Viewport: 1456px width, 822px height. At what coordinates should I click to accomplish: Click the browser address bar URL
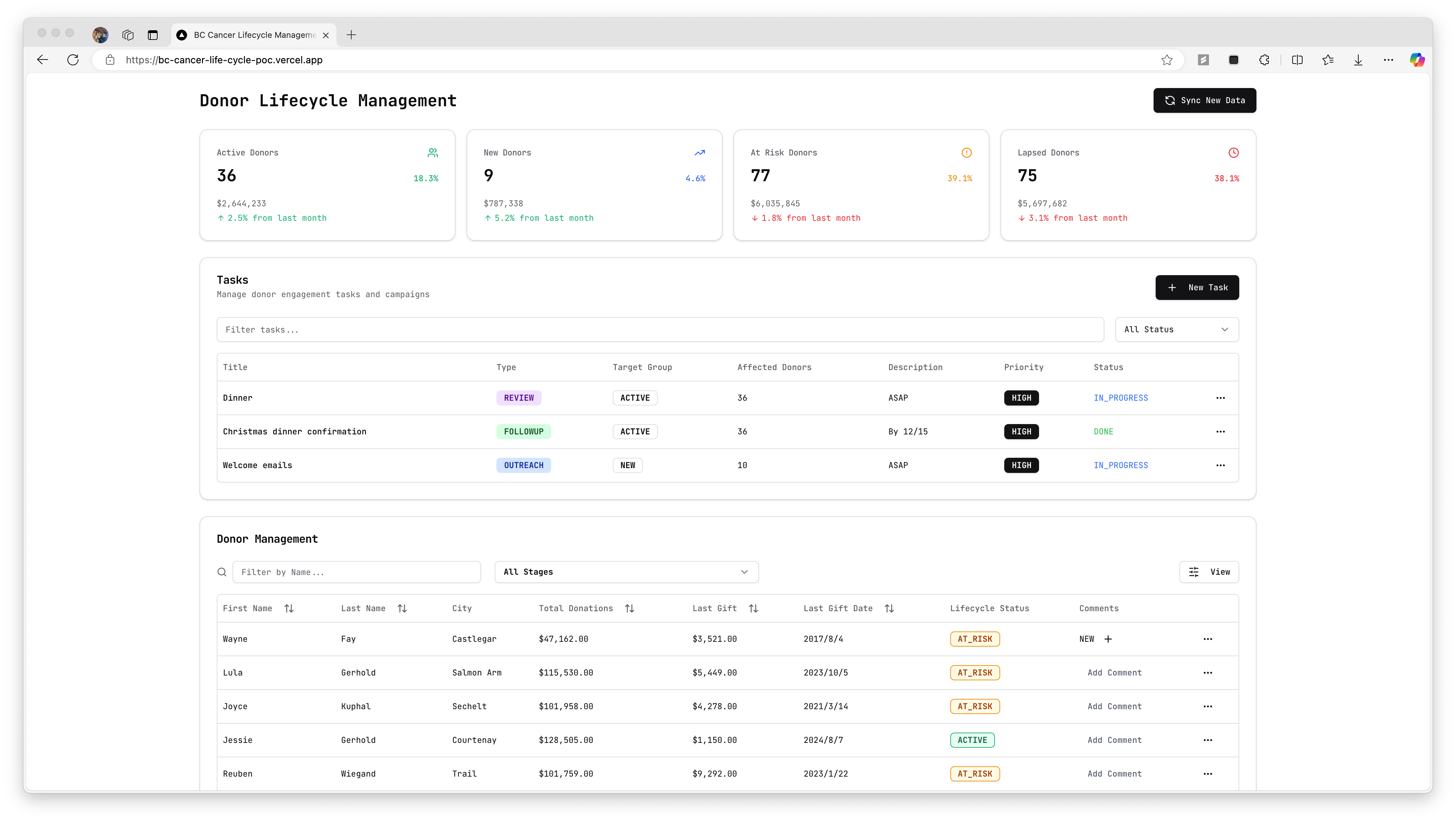click(224, 60)
